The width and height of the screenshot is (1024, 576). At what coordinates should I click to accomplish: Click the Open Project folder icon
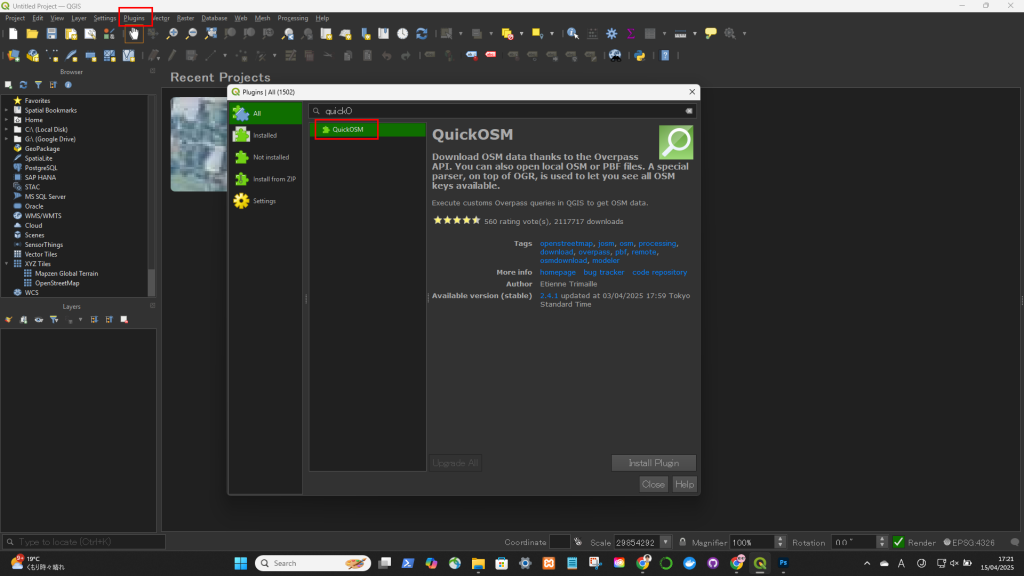coord(32,34)
